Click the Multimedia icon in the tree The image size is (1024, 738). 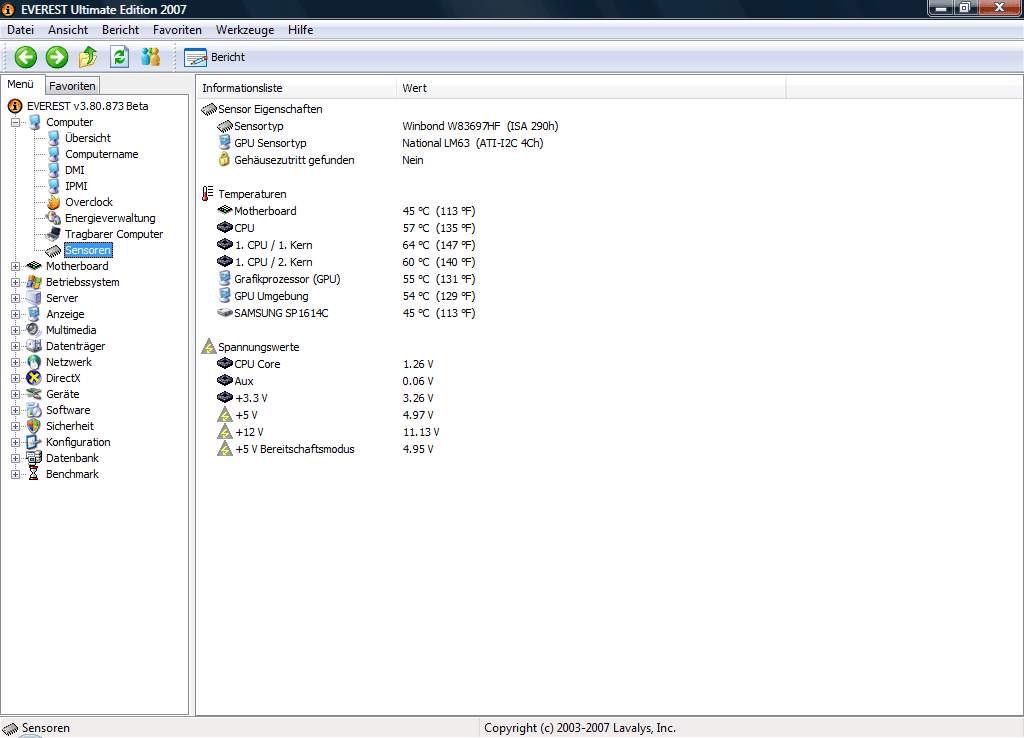tap(33, 330)
